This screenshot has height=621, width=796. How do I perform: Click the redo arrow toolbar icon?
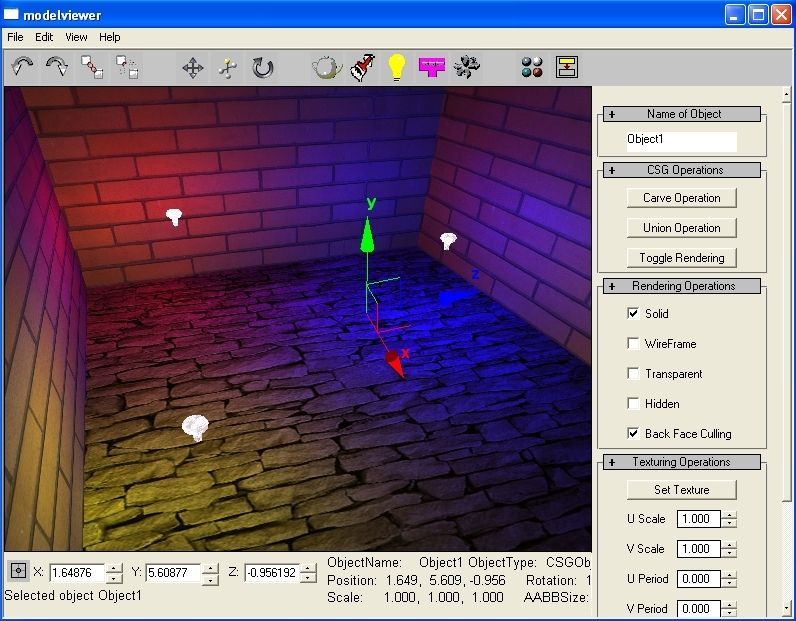(57, 67)
